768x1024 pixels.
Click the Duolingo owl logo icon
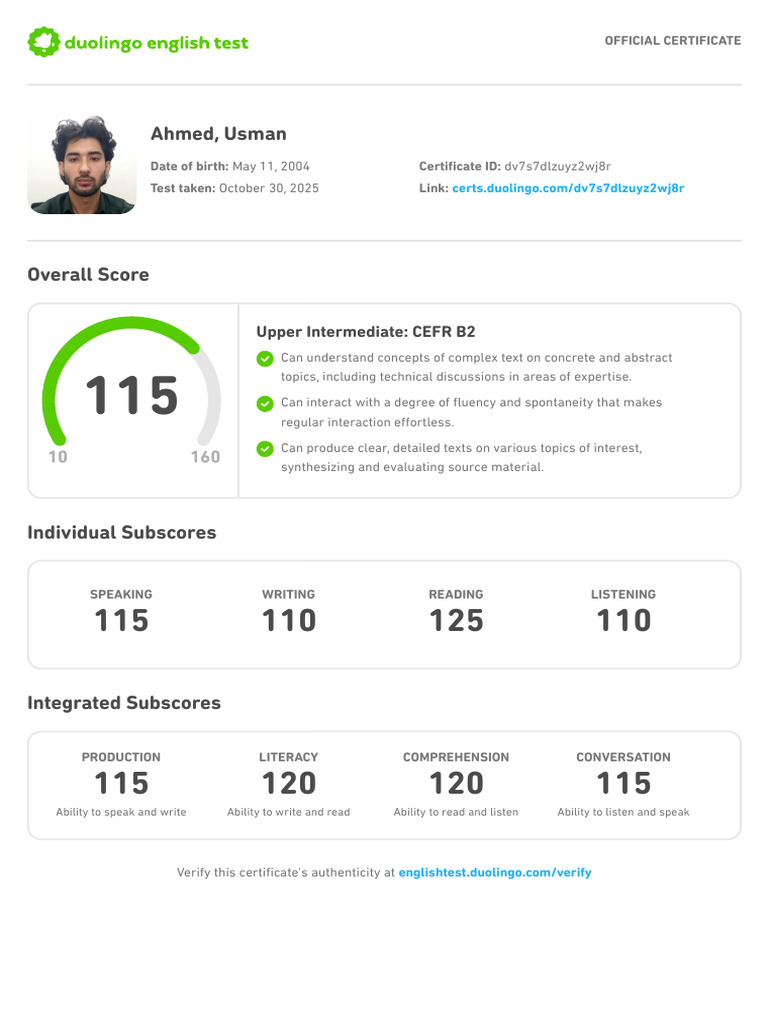tap(43, 42)
